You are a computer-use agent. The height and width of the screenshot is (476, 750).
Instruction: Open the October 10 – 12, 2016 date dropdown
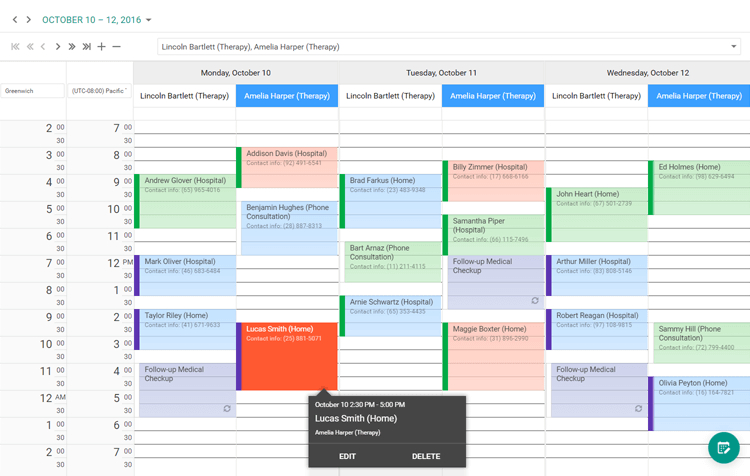coord(97,20)
